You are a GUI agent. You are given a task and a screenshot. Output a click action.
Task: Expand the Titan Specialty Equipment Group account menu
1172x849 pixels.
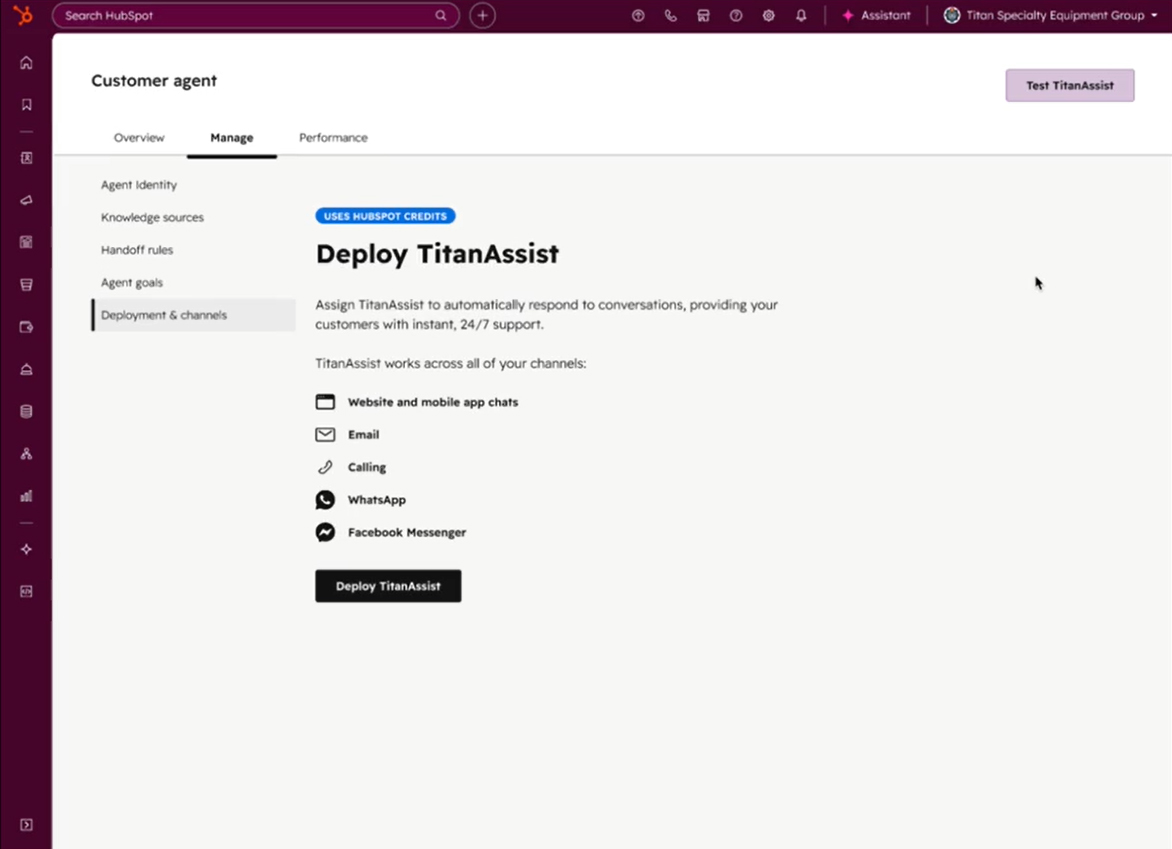[1050, 16]
